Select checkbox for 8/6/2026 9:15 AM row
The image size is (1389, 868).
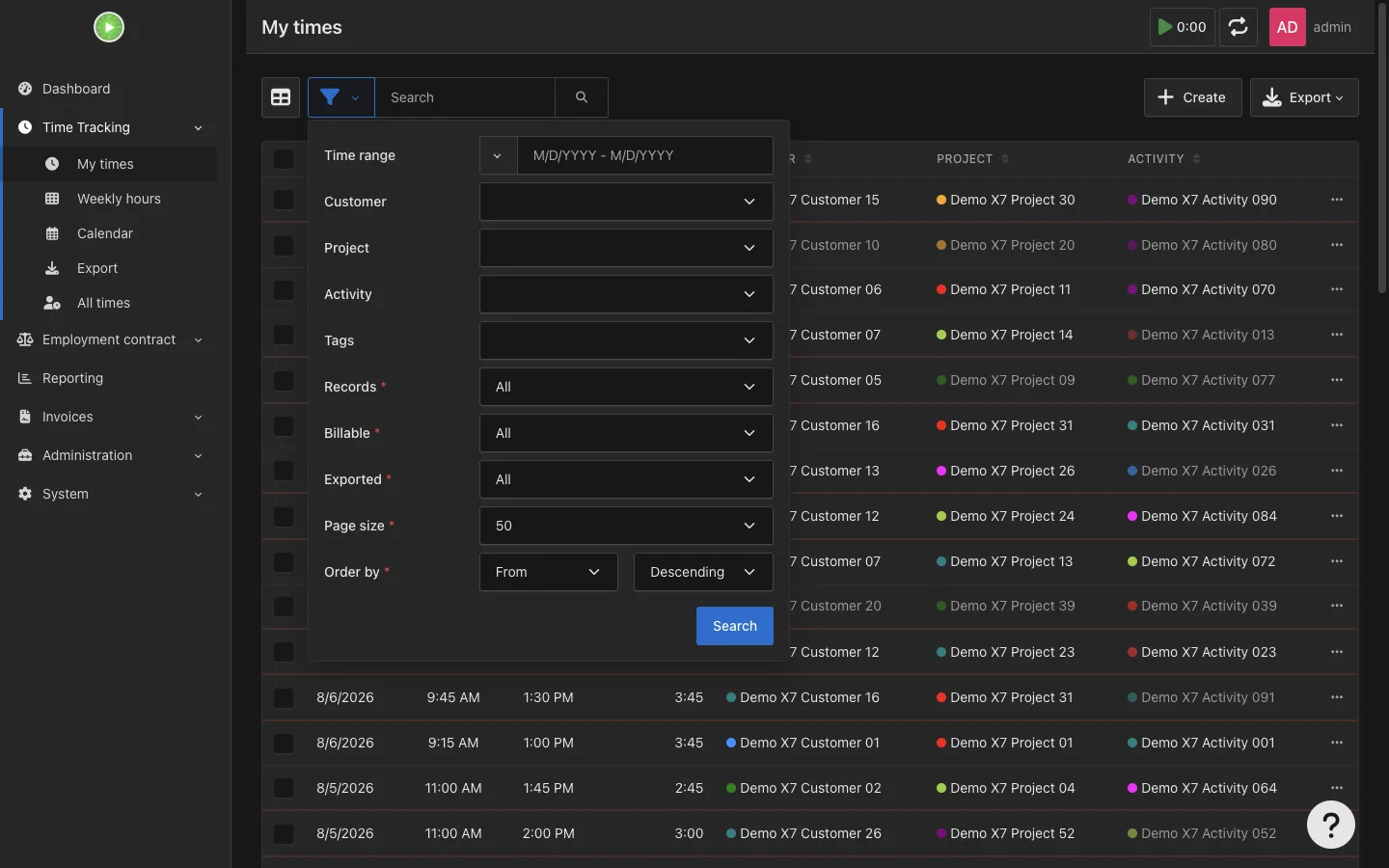(x=283, y=743)
